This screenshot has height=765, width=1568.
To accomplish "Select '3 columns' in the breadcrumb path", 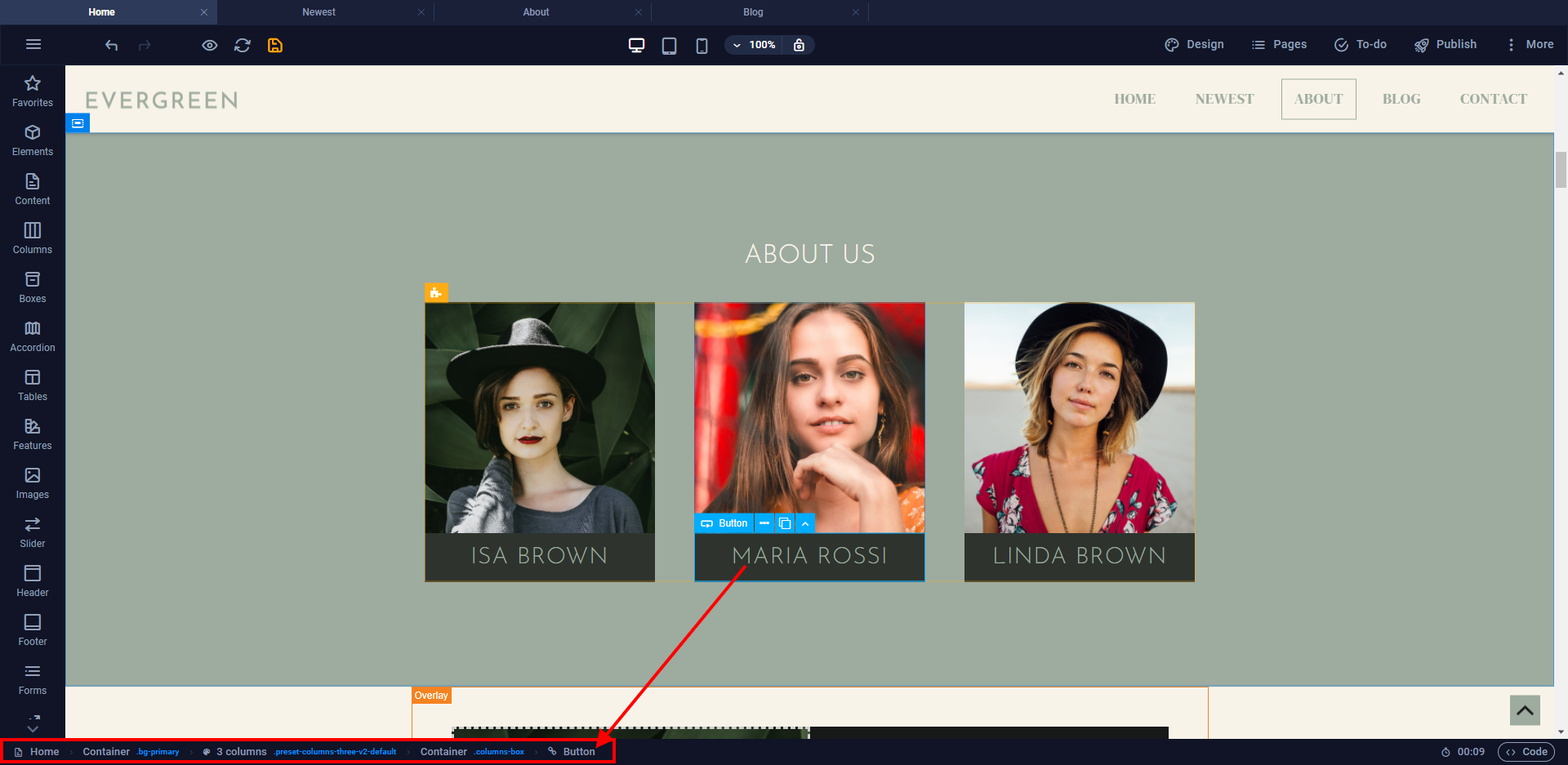I will (x=241, y=752).
